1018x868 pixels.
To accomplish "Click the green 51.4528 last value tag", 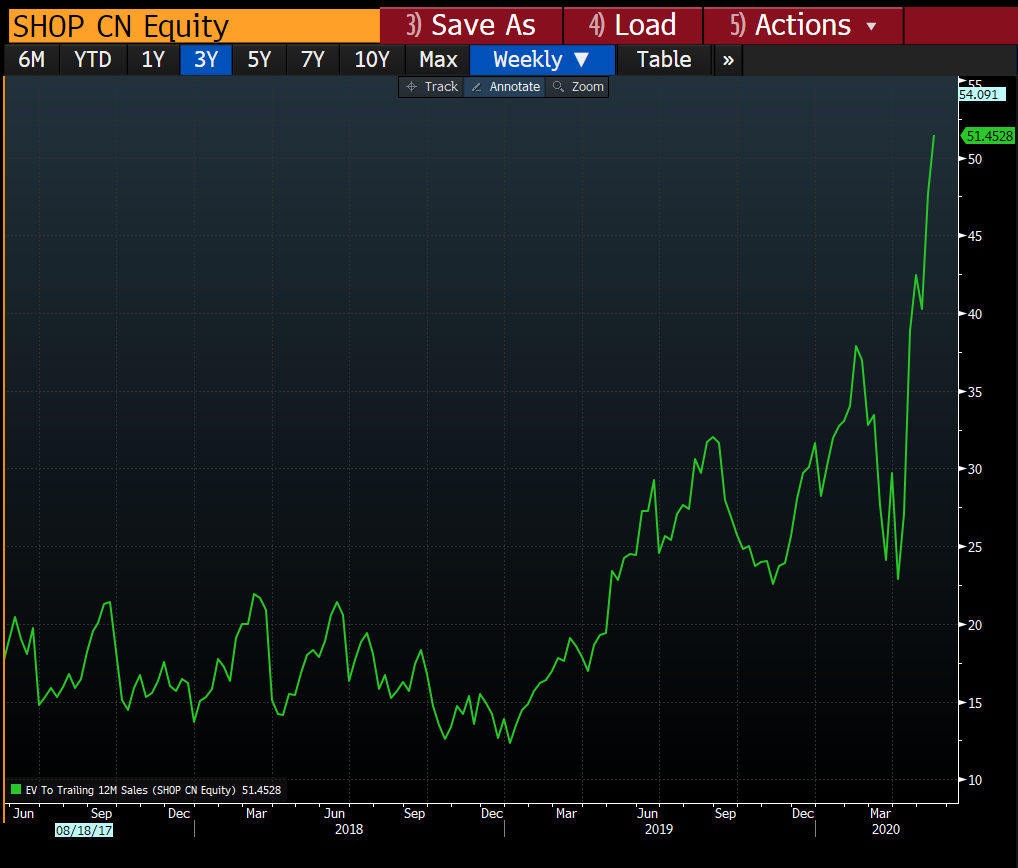I will click(x=988, y=136).
